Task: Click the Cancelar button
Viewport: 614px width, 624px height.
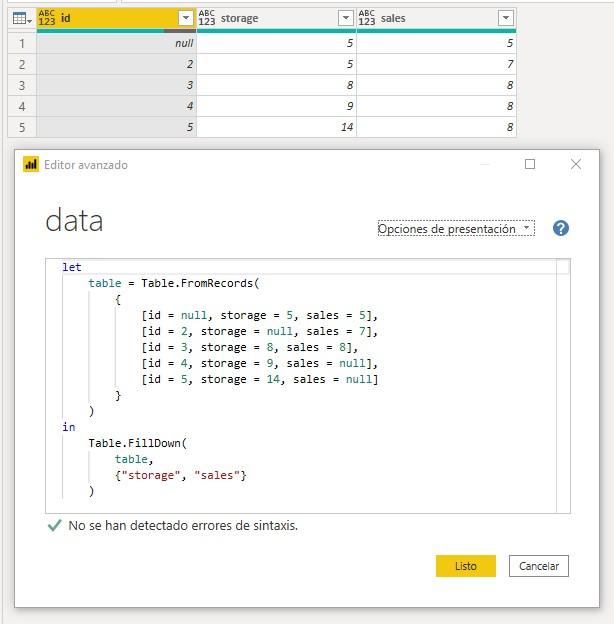Action: (x=539, y=566)
